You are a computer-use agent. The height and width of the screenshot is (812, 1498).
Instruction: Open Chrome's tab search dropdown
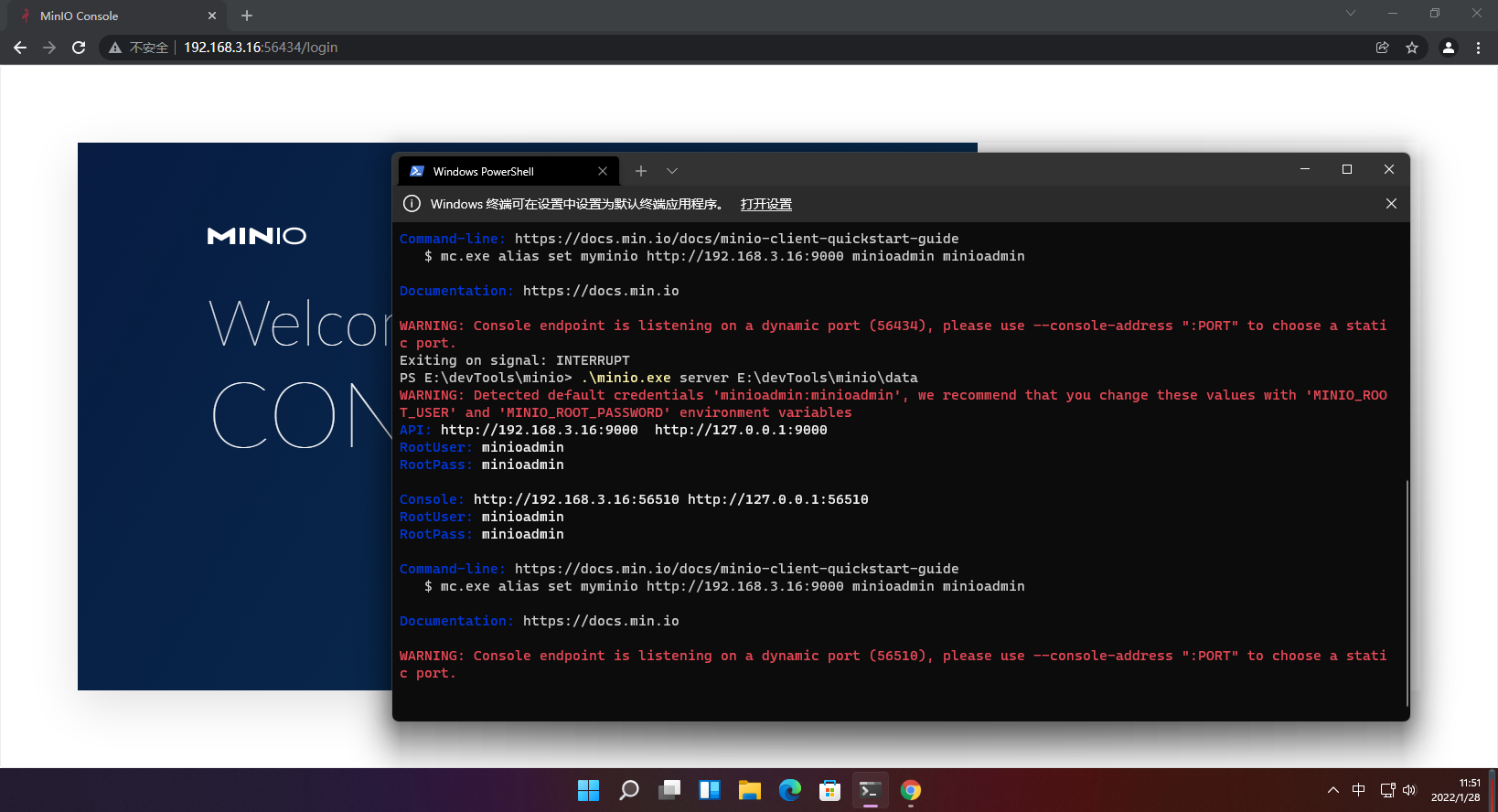click(1351, 13)
